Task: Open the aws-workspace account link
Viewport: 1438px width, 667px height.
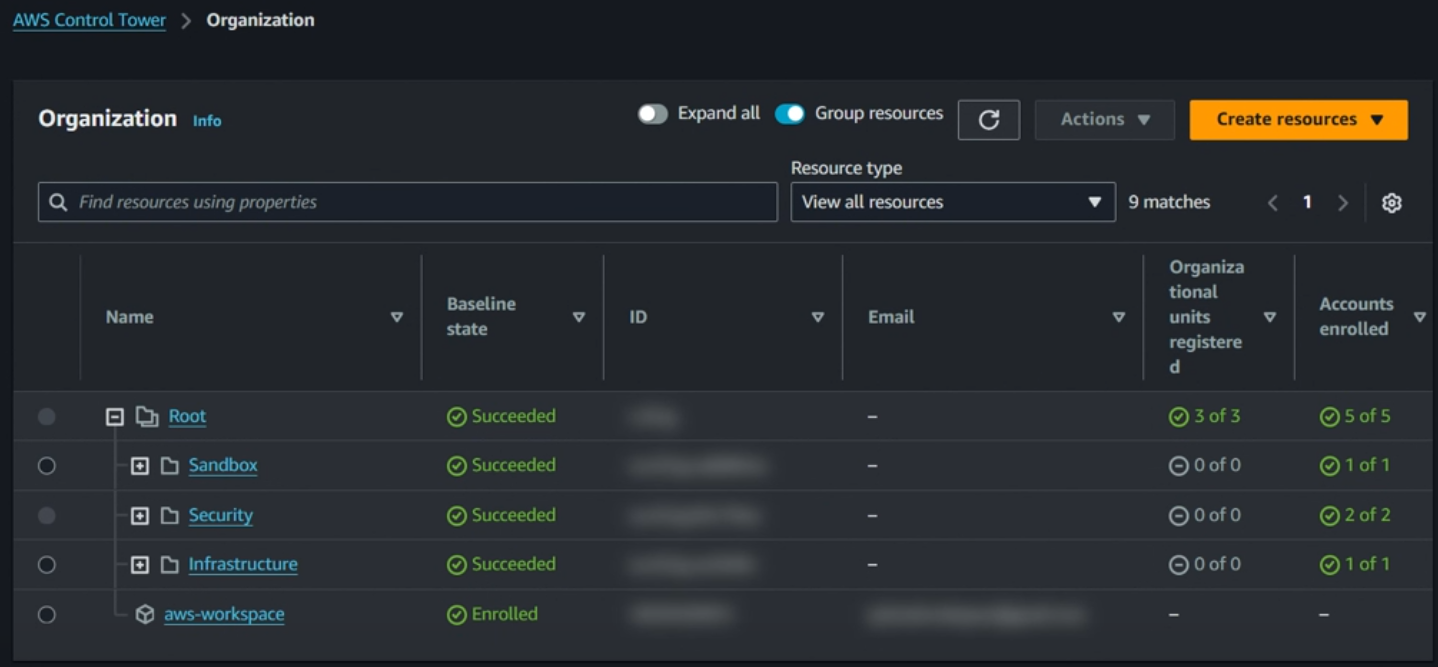Action: coord(224,615)
